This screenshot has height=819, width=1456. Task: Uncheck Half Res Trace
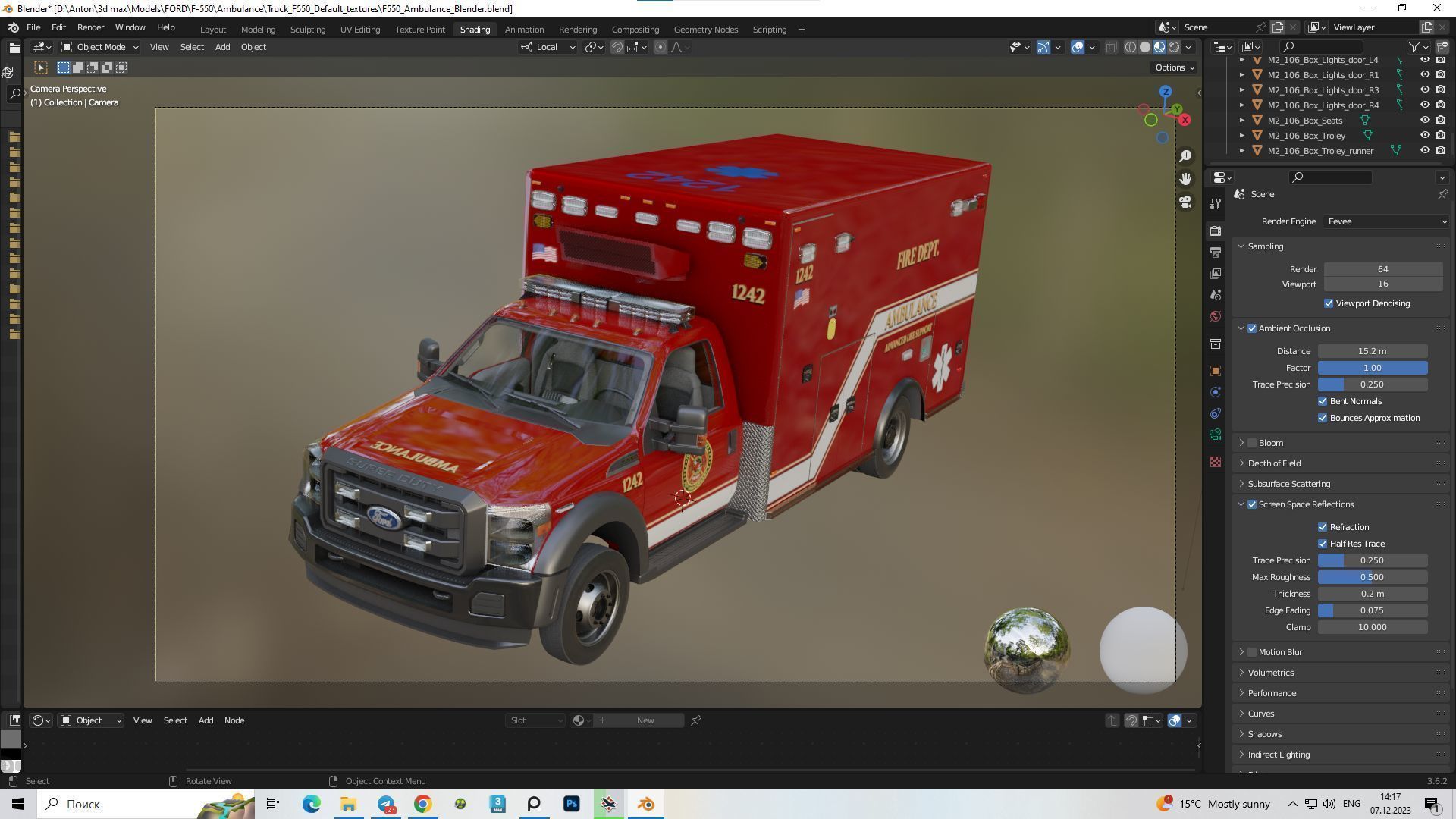[x=1323, y=544]
